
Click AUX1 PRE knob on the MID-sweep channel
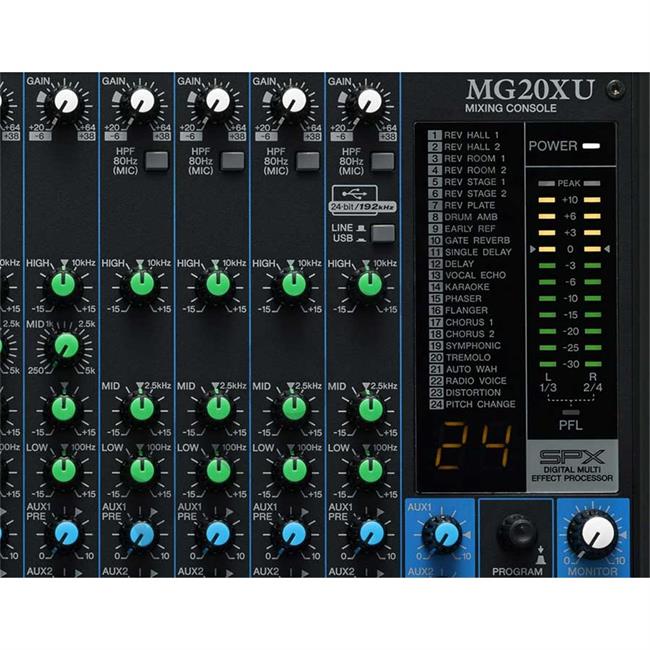click(x=66, y=534)
